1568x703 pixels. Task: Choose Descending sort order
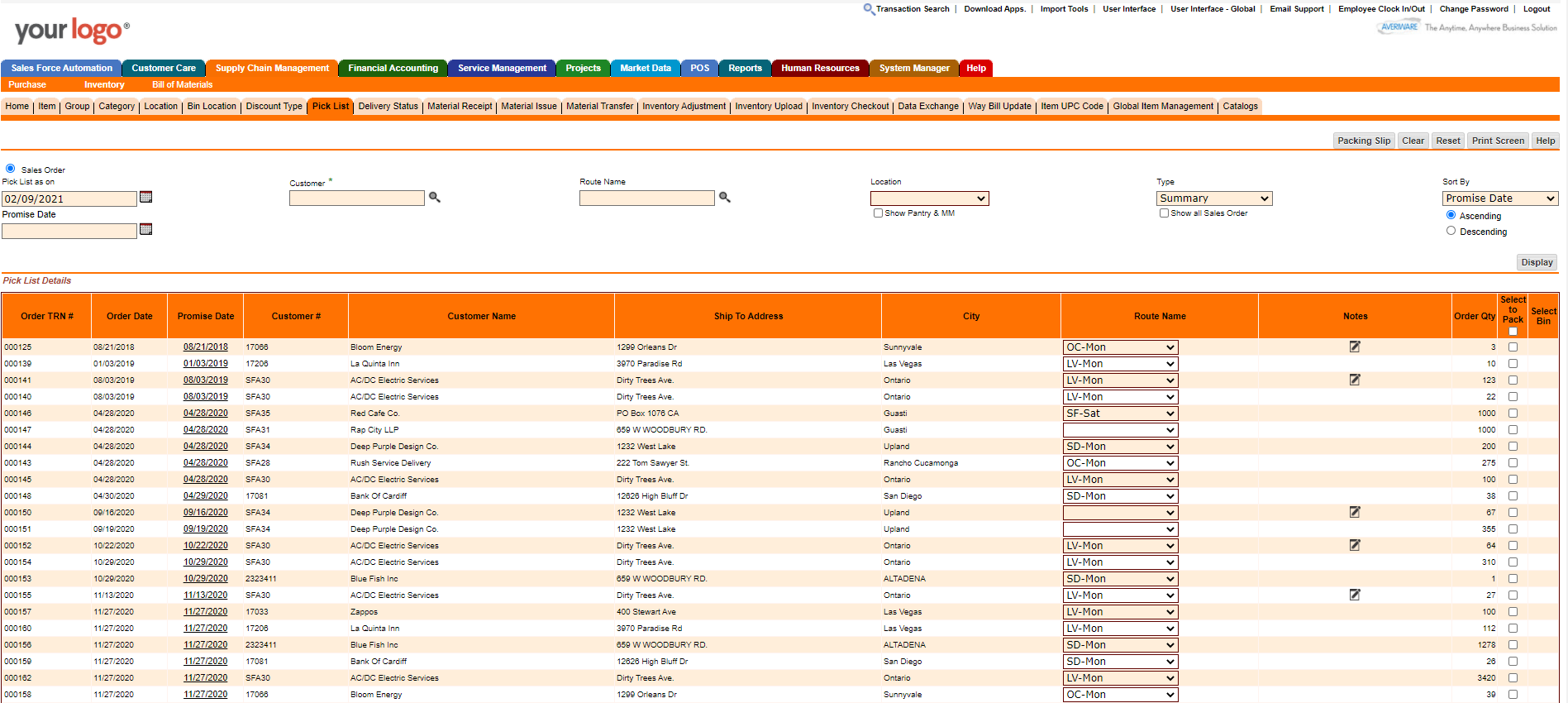[x=1451, y=231]
